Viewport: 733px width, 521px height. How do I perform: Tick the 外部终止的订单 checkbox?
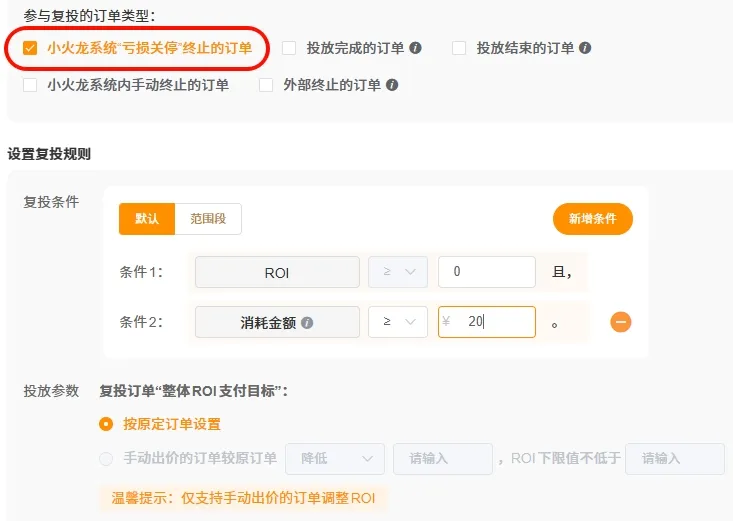(x=266, y=85)
